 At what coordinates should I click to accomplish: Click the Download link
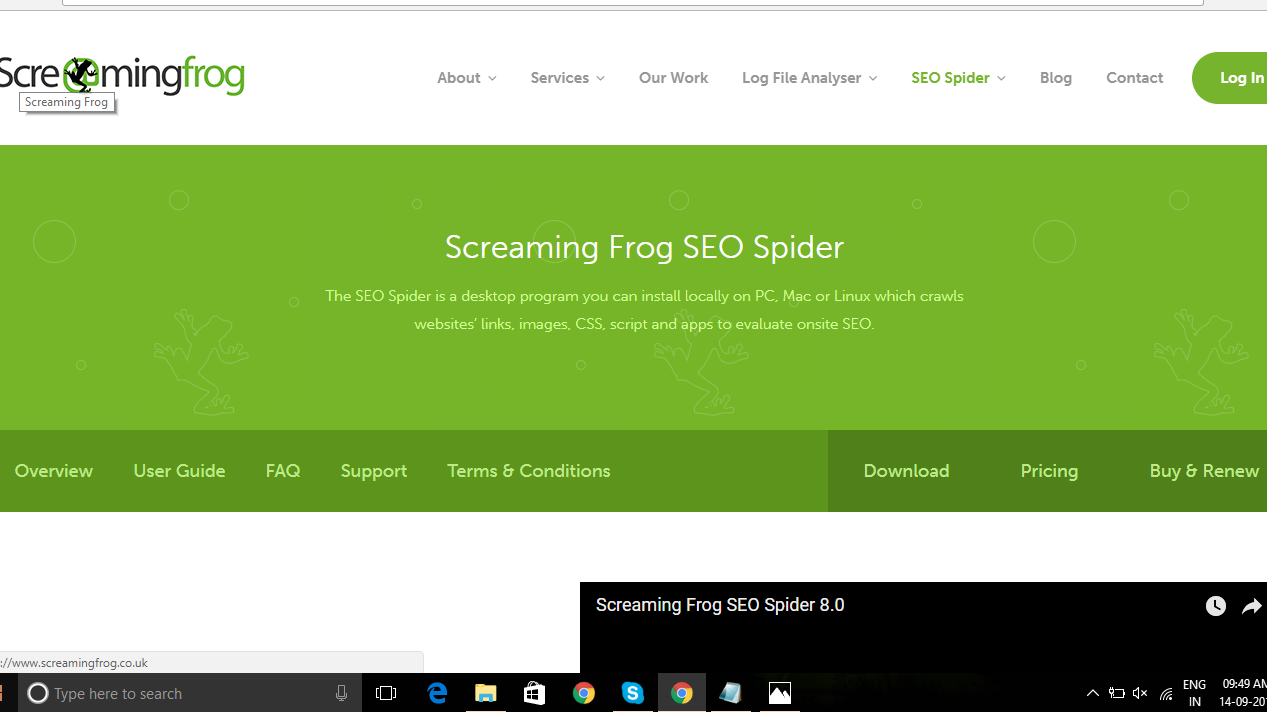[906, 471]
